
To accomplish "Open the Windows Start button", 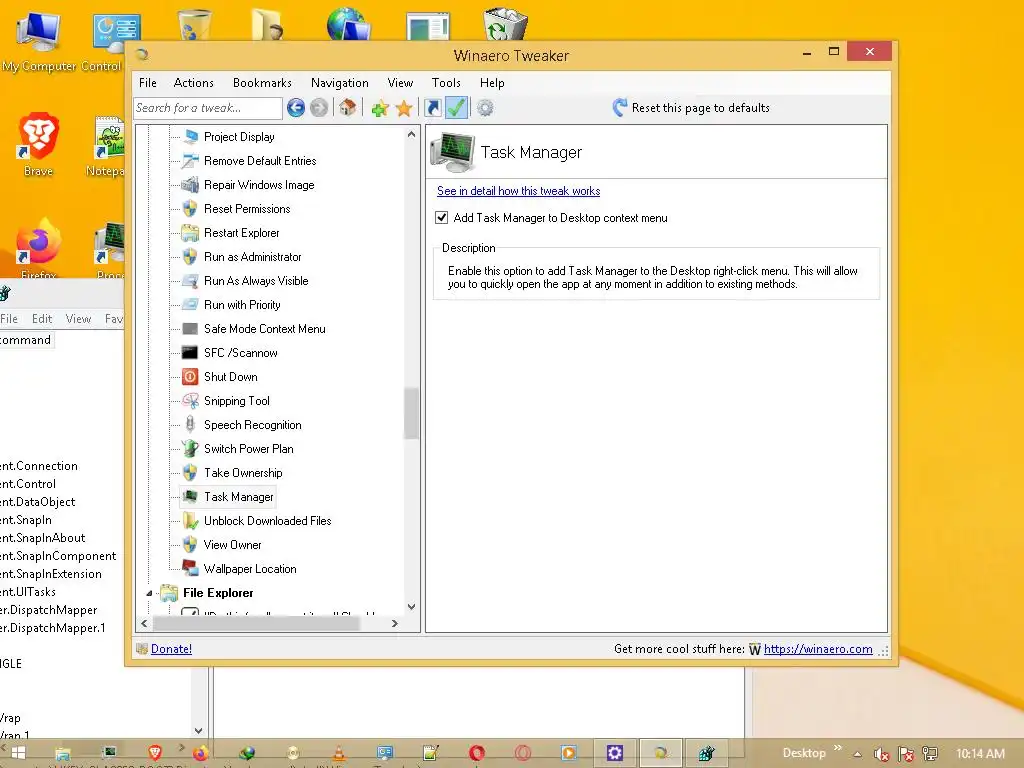I will coord(18,753).
